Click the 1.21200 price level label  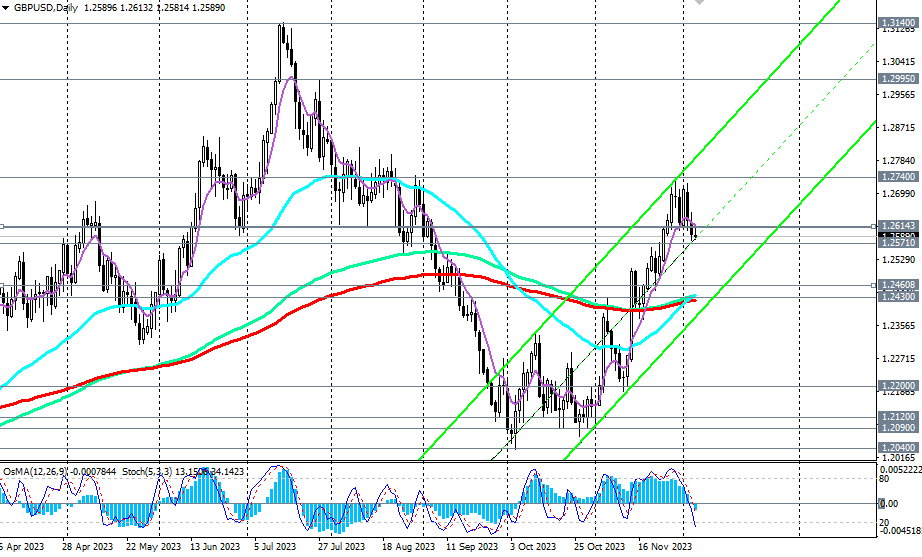pyautogui.click(x=898, y=416)
